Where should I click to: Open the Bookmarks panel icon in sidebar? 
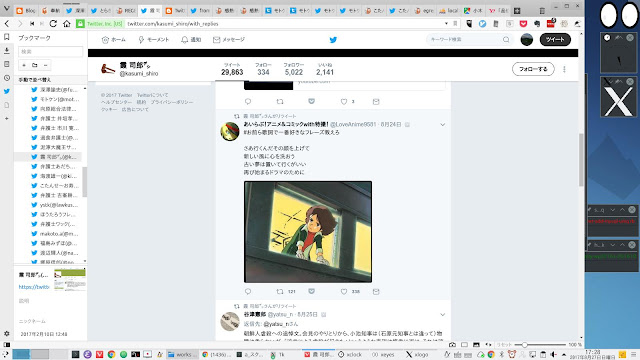pyautogui.click(x=7, y=37)
